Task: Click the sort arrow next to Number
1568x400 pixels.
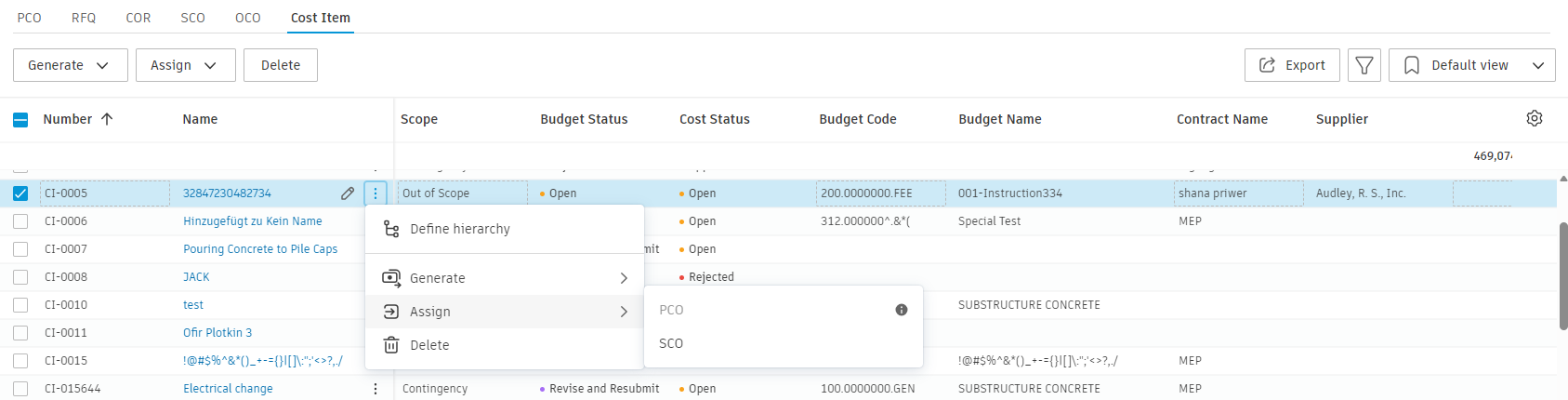Action: point(107,119)
